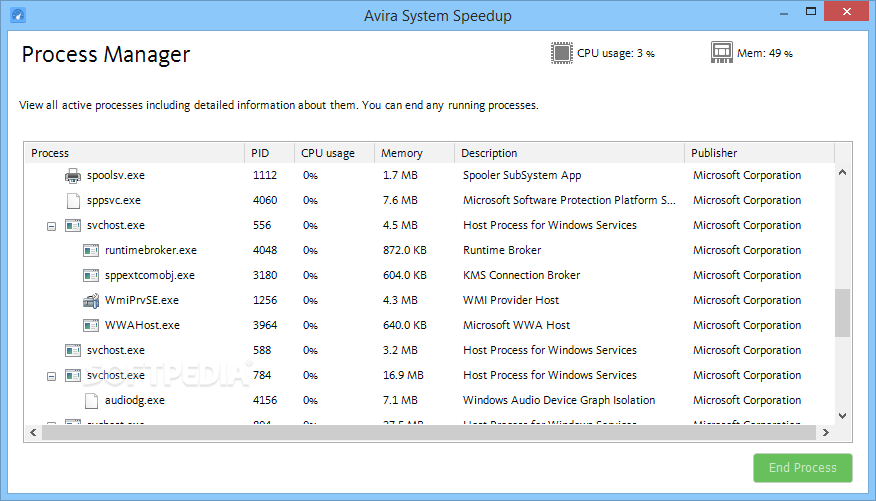Screen dimensions: 876x501
Task: Click the icon of svchost.exe PID 588
Action: [73, 351]
